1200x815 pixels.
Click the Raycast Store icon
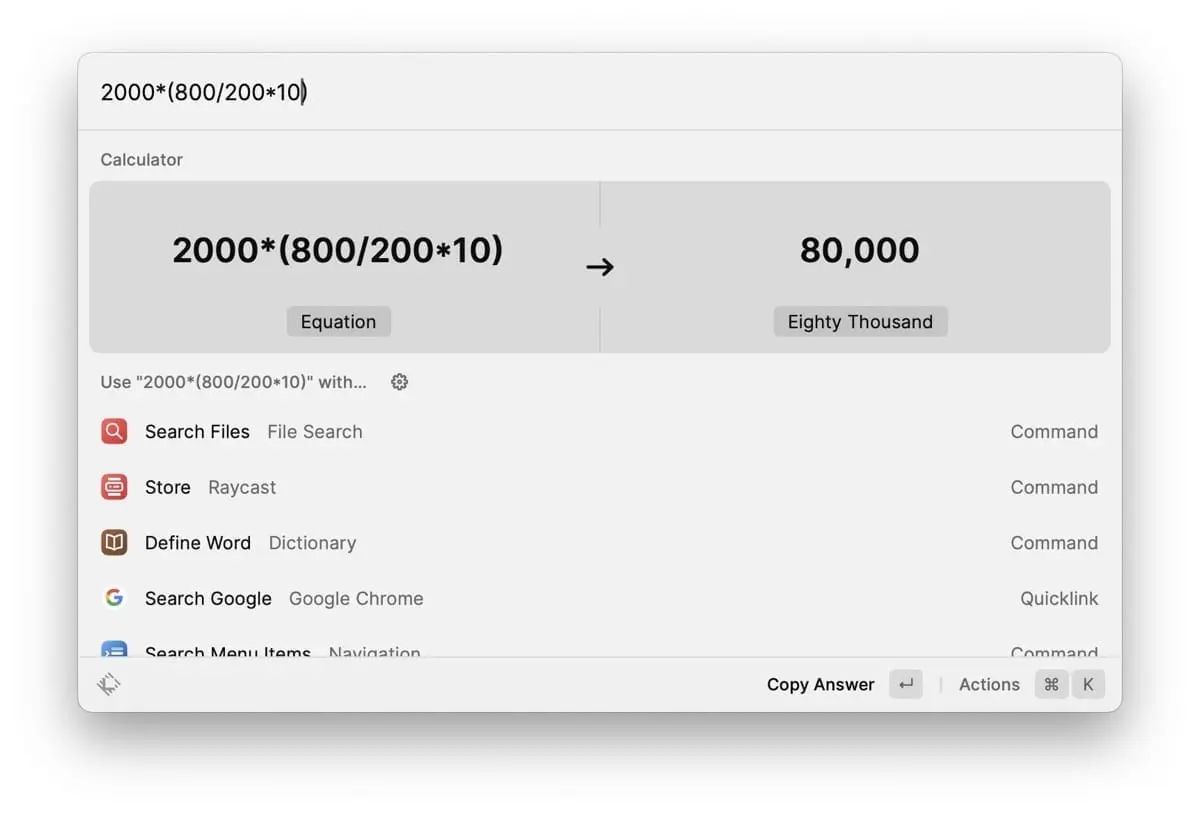(114, 487)
